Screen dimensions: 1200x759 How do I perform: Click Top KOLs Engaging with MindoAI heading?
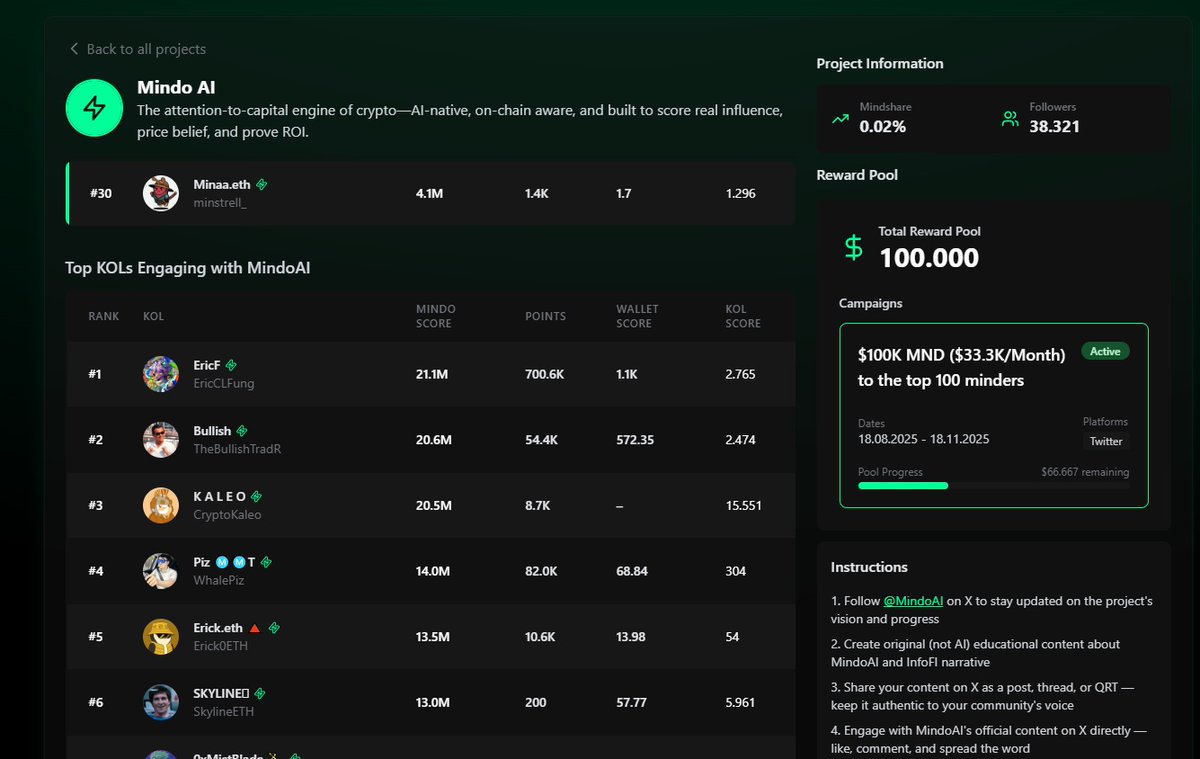point(188,268)
